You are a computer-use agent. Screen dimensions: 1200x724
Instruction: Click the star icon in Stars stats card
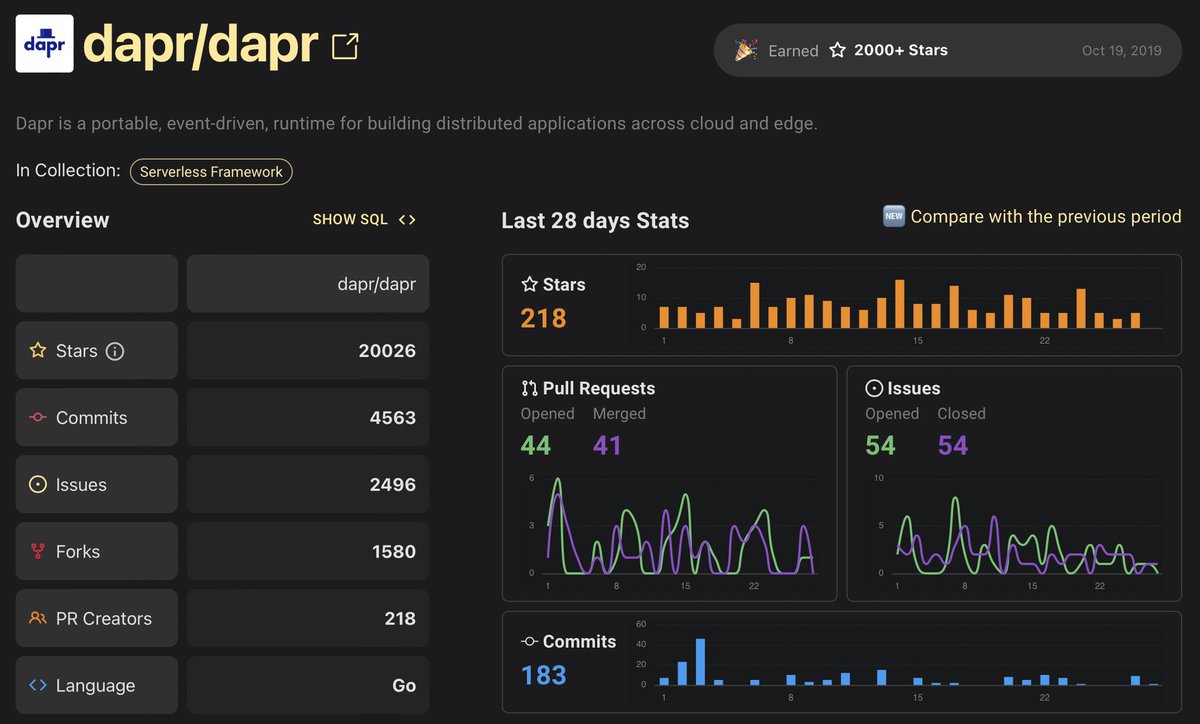point(530,285)
